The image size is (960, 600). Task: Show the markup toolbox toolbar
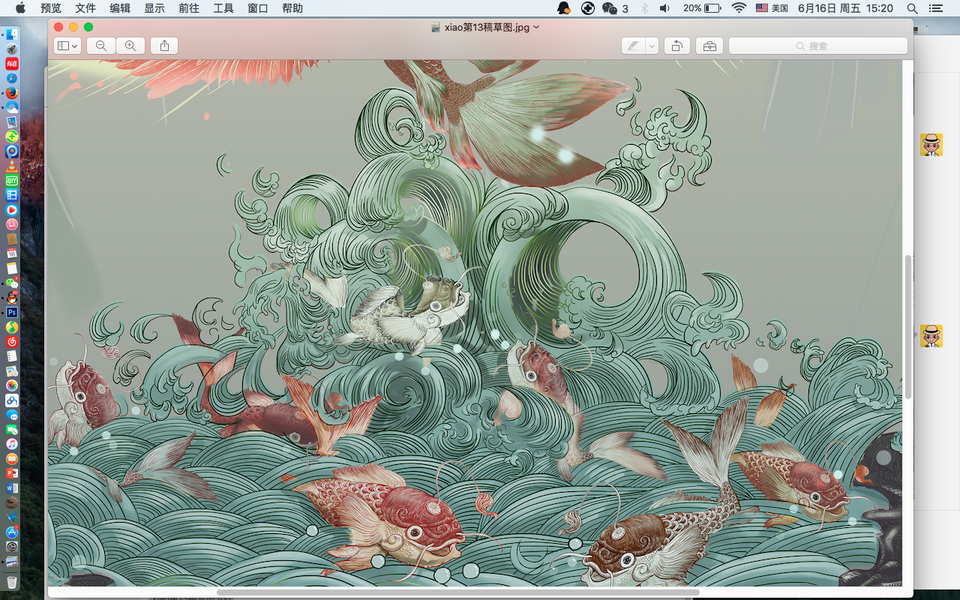[710, 46]
